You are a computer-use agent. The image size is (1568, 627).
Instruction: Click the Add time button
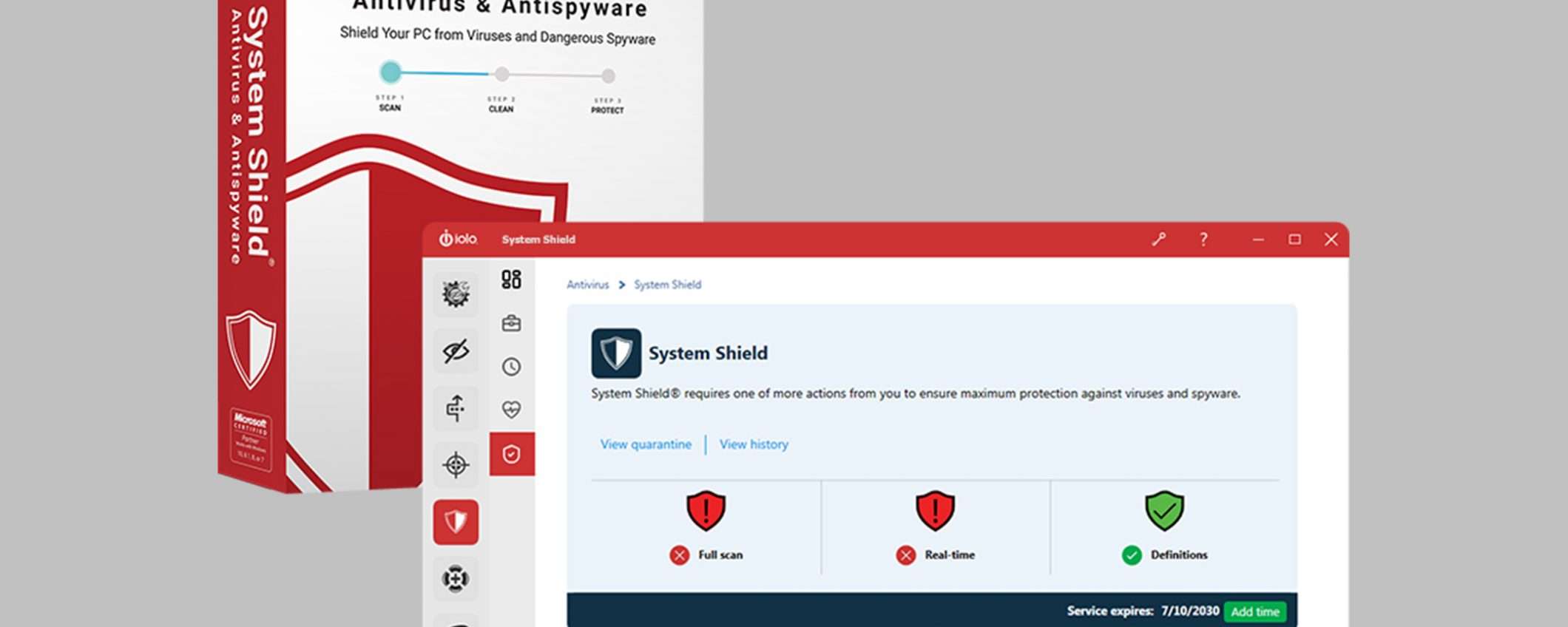point(1255,611)
